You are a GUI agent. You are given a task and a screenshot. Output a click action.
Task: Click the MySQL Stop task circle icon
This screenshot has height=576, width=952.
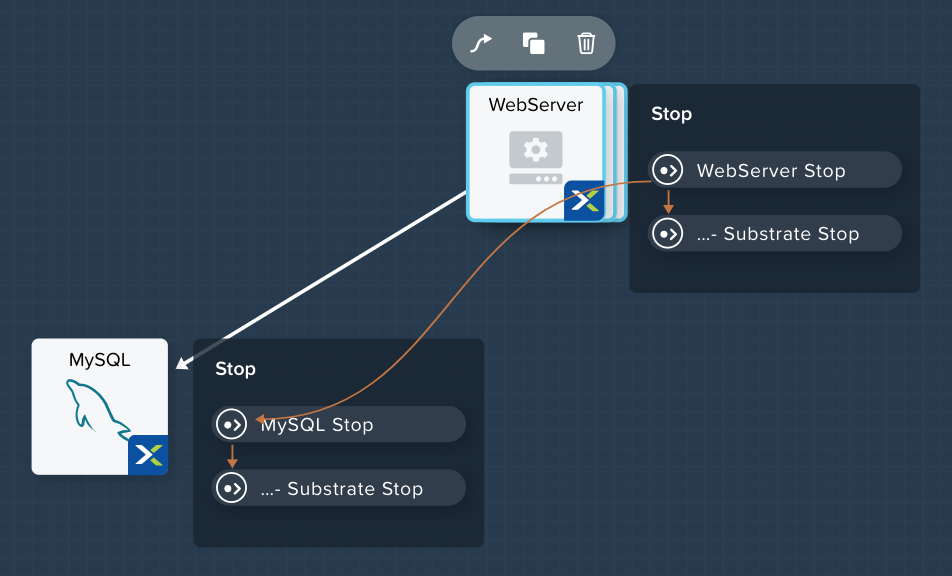coord(231,424)
